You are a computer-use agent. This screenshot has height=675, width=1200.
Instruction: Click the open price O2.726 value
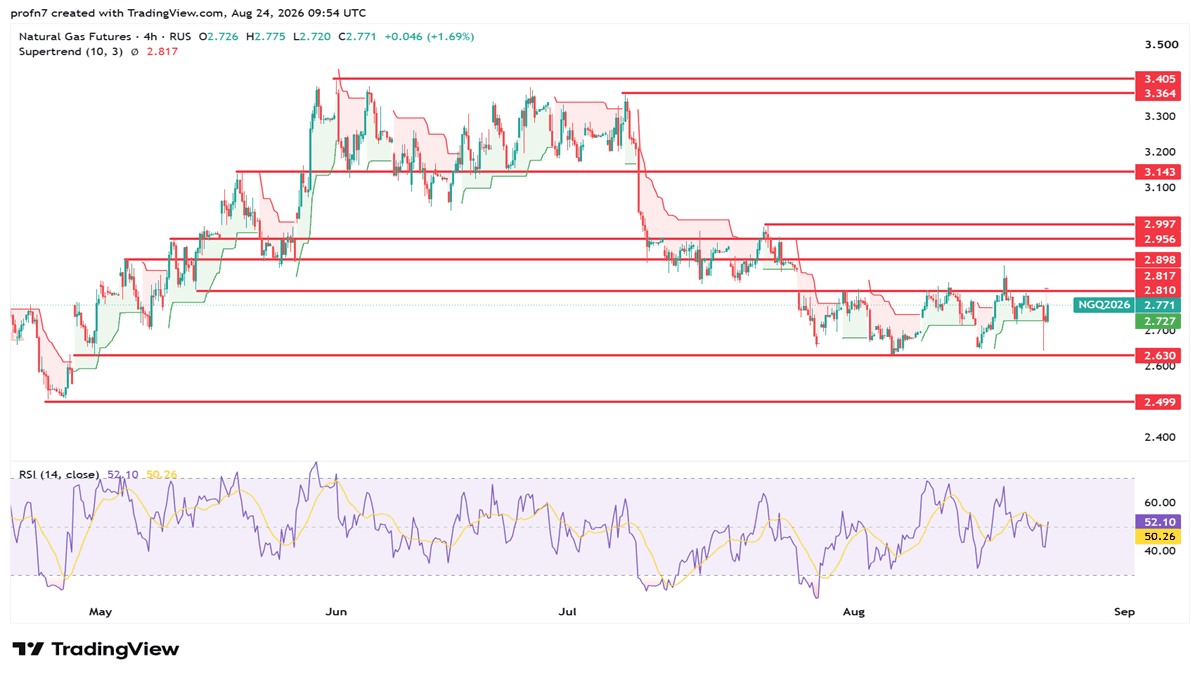[x=218, y=36]
